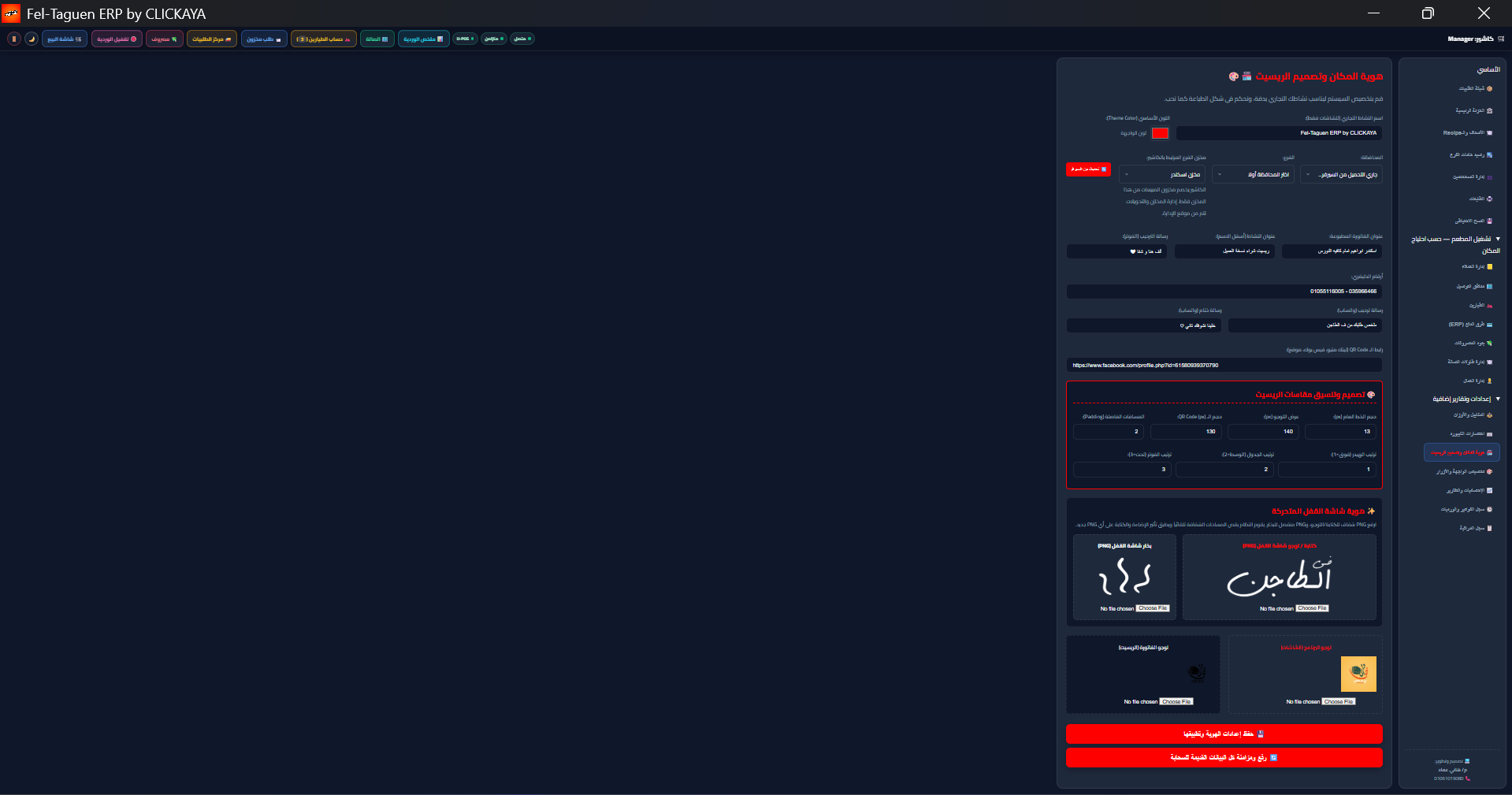Toggle dark mode with the moon icon
This screenshot has width=1512, height=795.
pyautogui.click(x=32, y=39)
